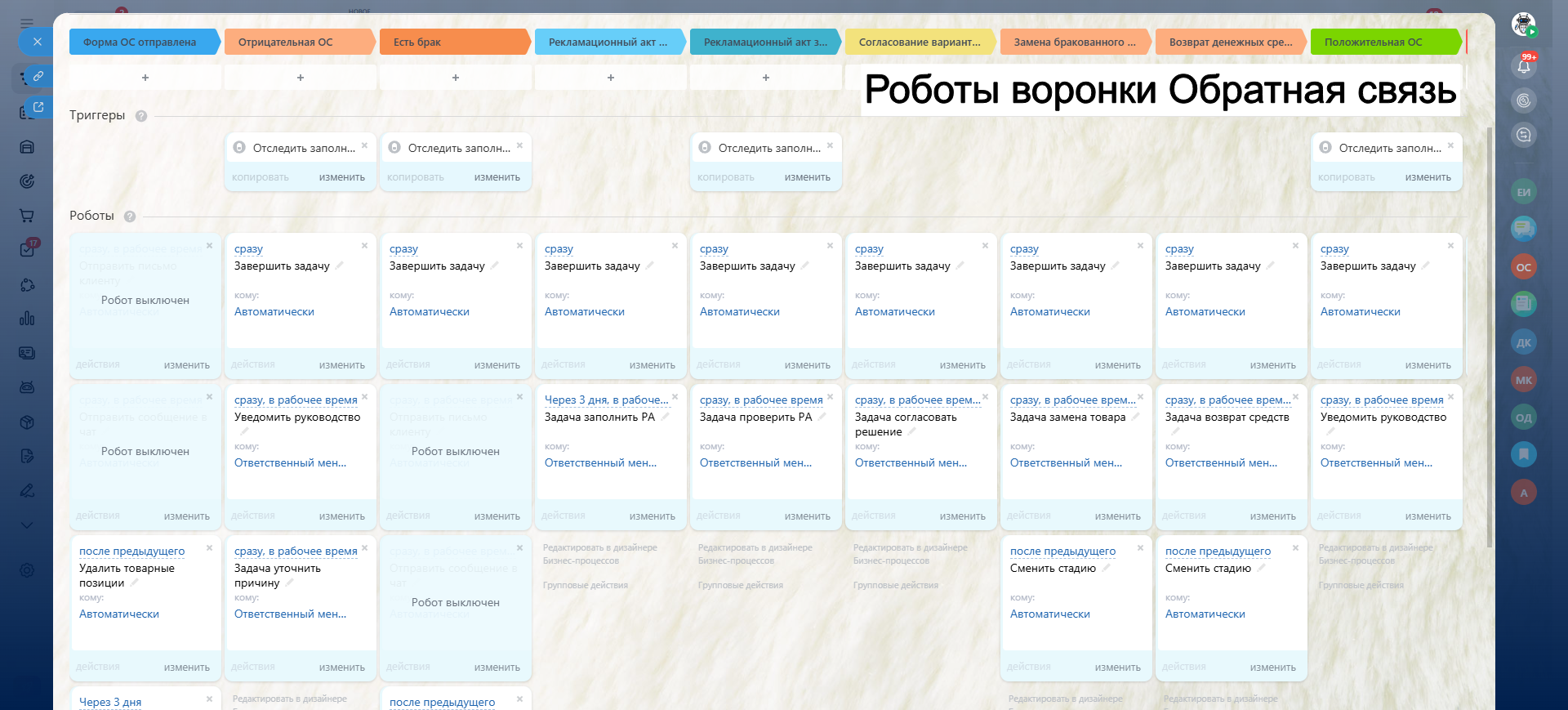This screenshot has height=710, width=1568.
Task: Open the user profile avatar at top right
Action: click(x=1524, y=25)
